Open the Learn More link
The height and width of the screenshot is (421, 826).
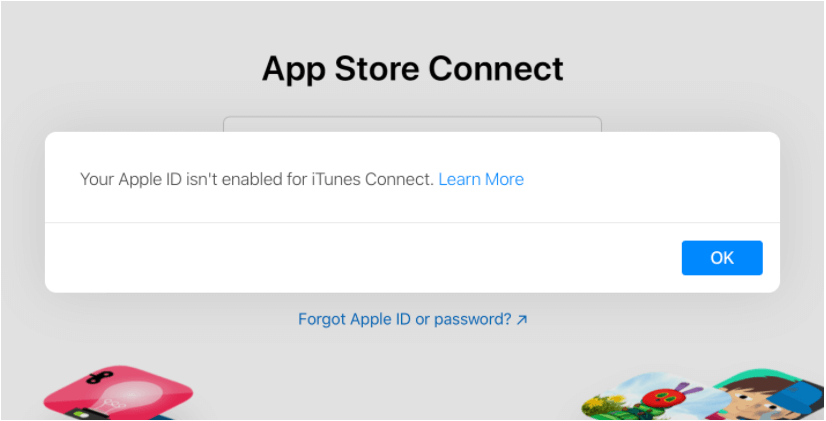(481, 179)
